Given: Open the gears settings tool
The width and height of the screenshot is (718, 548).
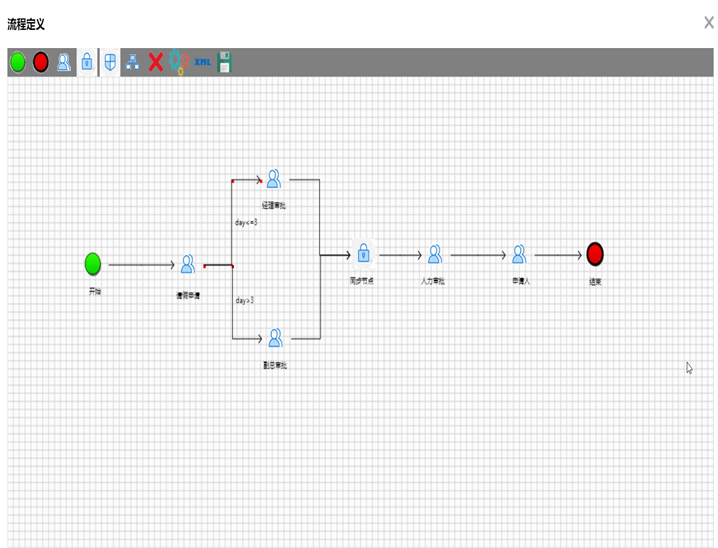Looking at the screenshot, I should (x=179, y=63).
